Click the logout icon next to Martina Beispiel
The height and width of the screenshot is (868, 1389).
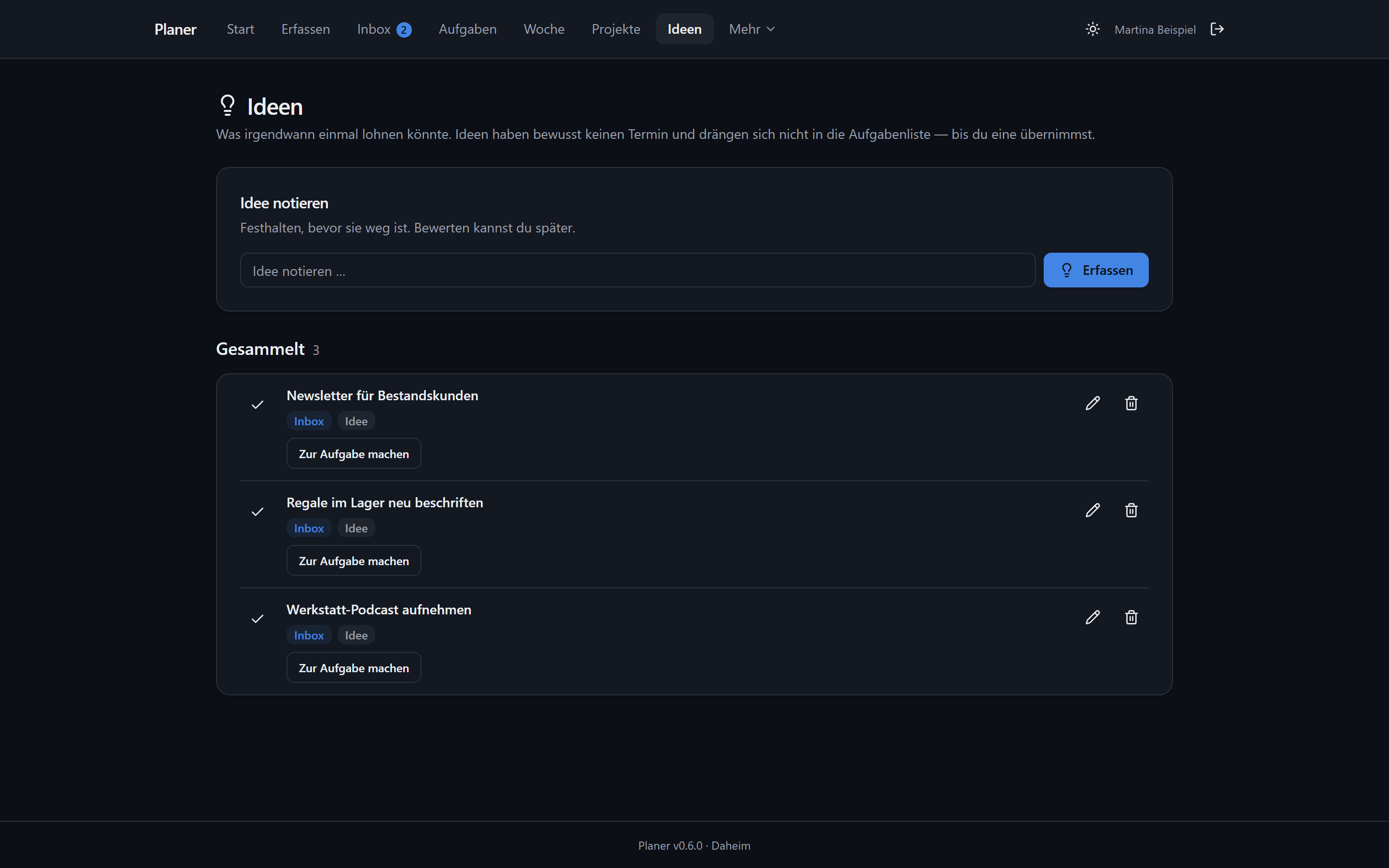[1217, 29]
